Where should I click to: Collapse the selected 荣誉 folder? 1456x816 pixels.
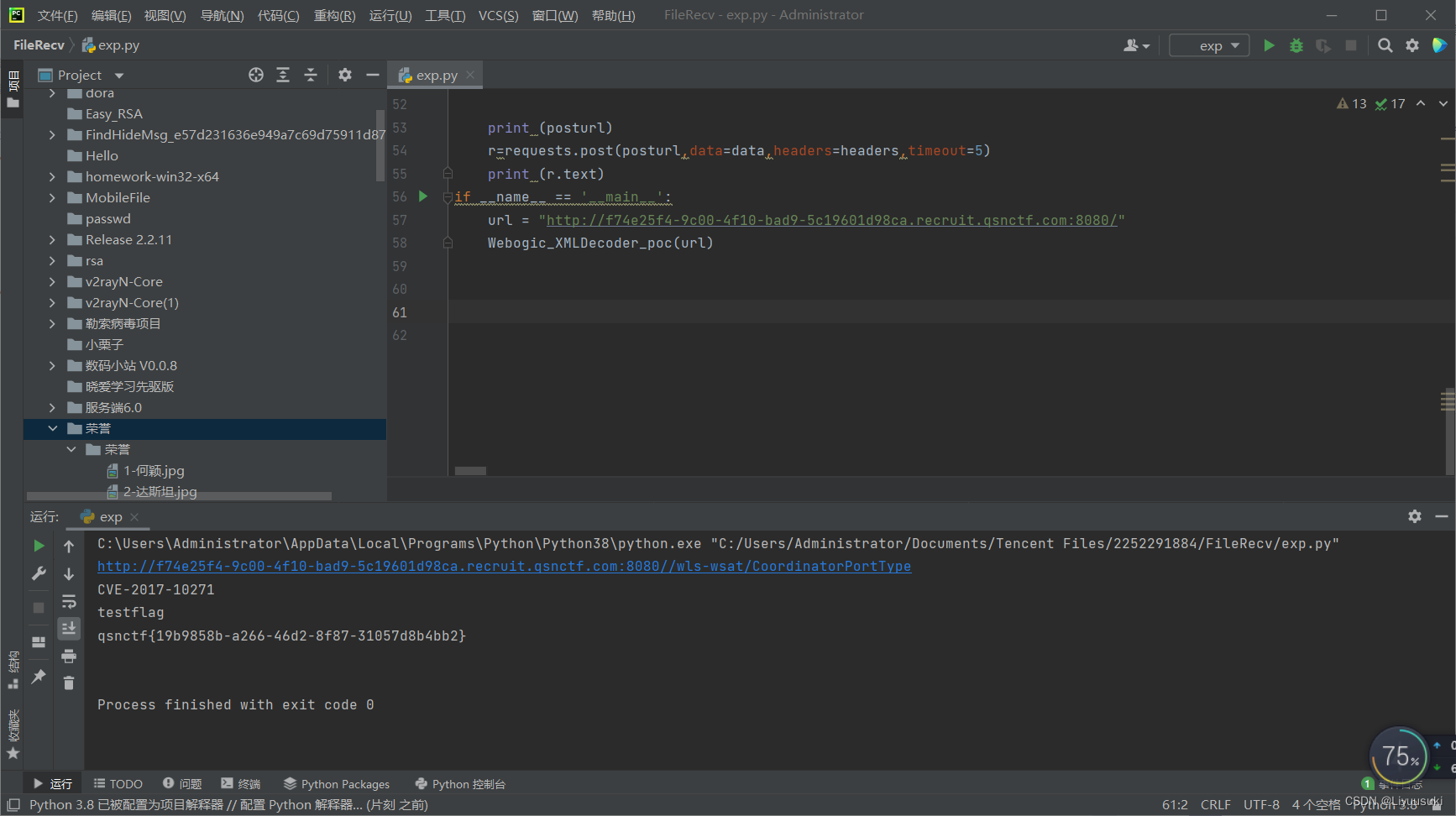click(52, 428)
